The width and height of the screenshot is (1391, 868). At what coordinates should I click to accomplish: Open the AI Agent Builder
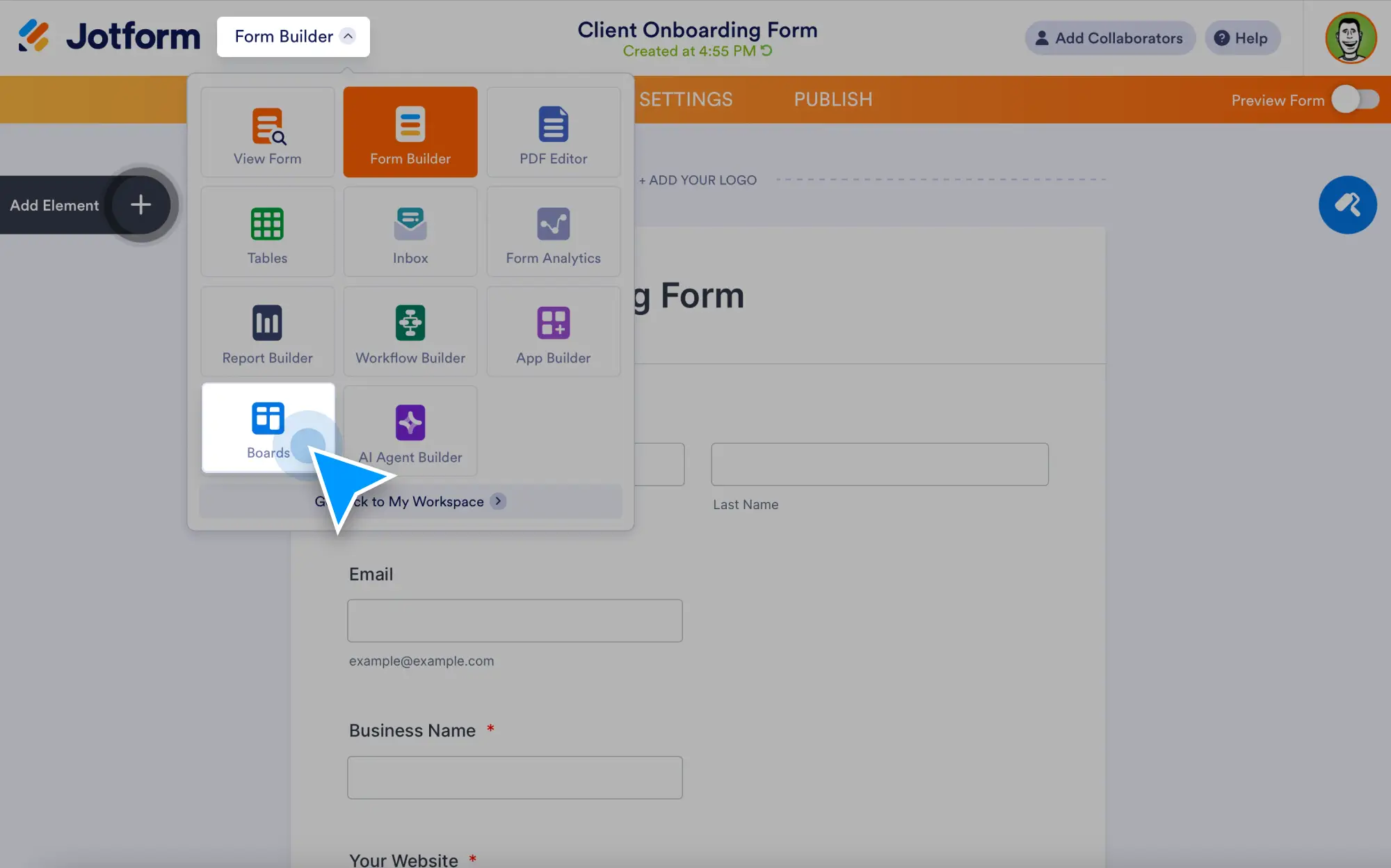(410, 431)
